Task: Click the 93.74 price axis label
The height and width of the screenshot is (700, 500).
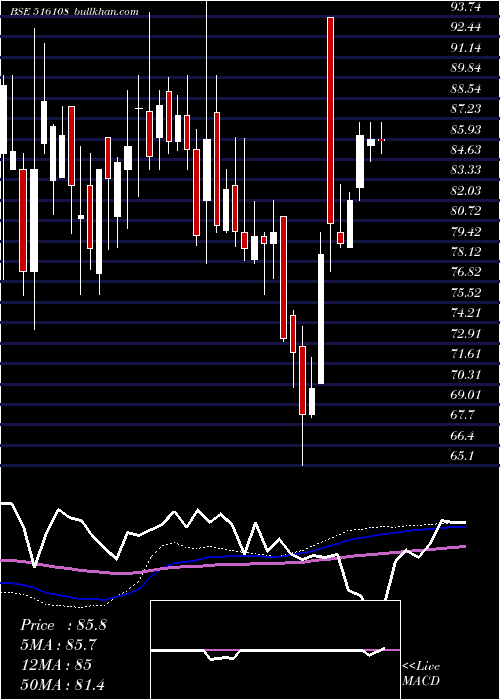Action: [x=466, y=6]
